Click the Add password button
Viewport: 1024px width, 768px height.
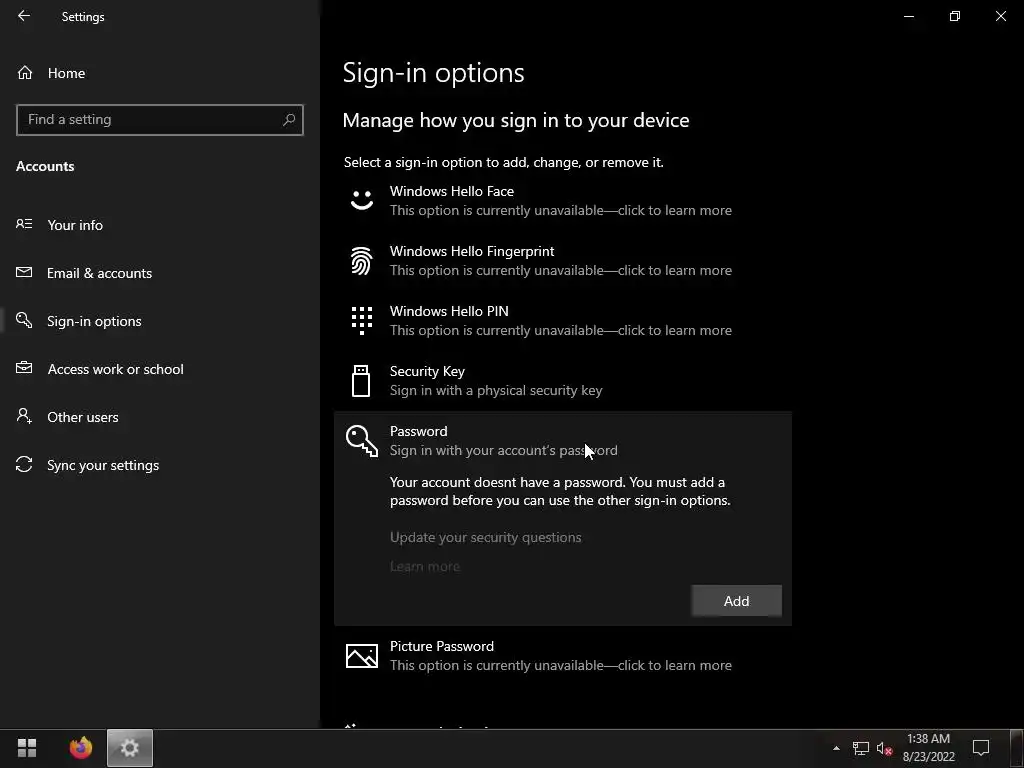737,601
